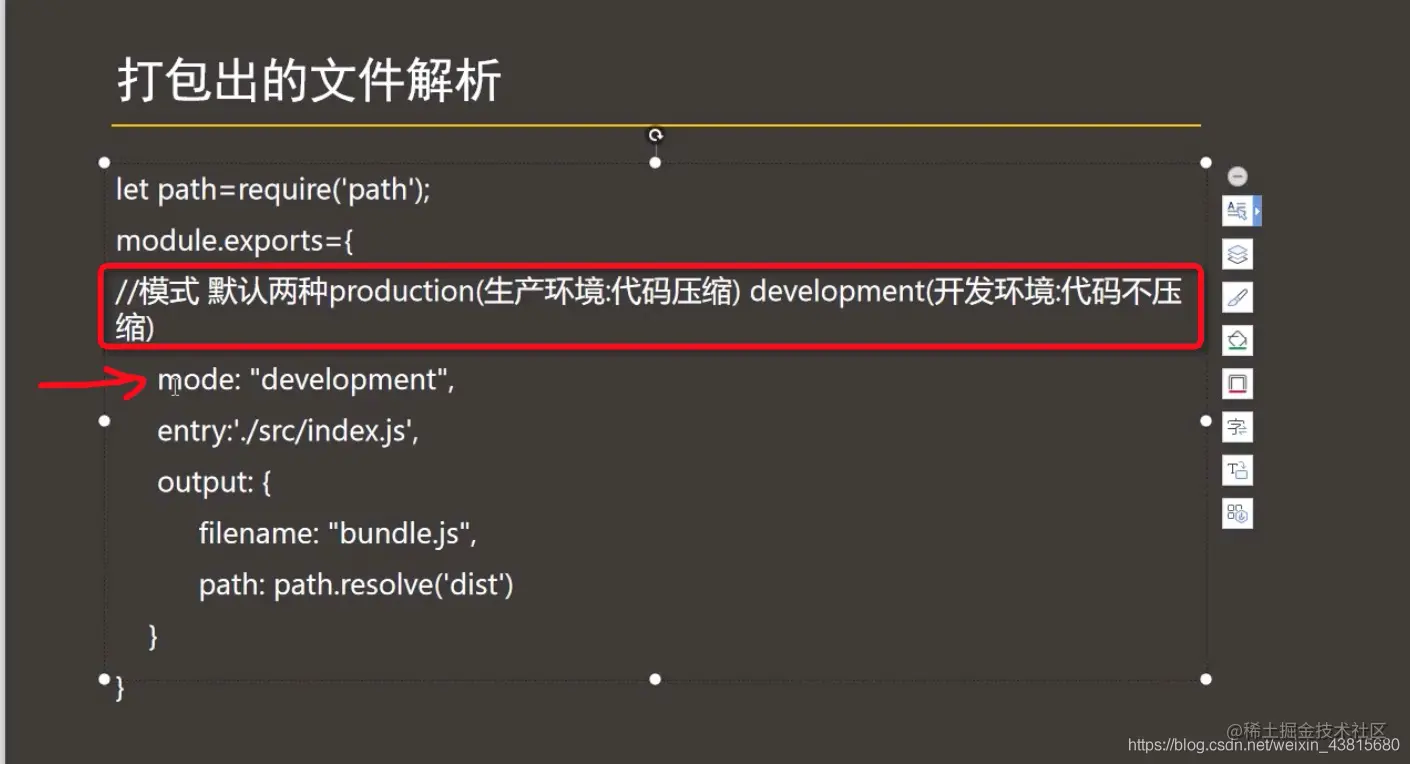This screenshot has width=1410, height=764.
Task: Select the rotation handle above the text box
Action: [655, 135]
